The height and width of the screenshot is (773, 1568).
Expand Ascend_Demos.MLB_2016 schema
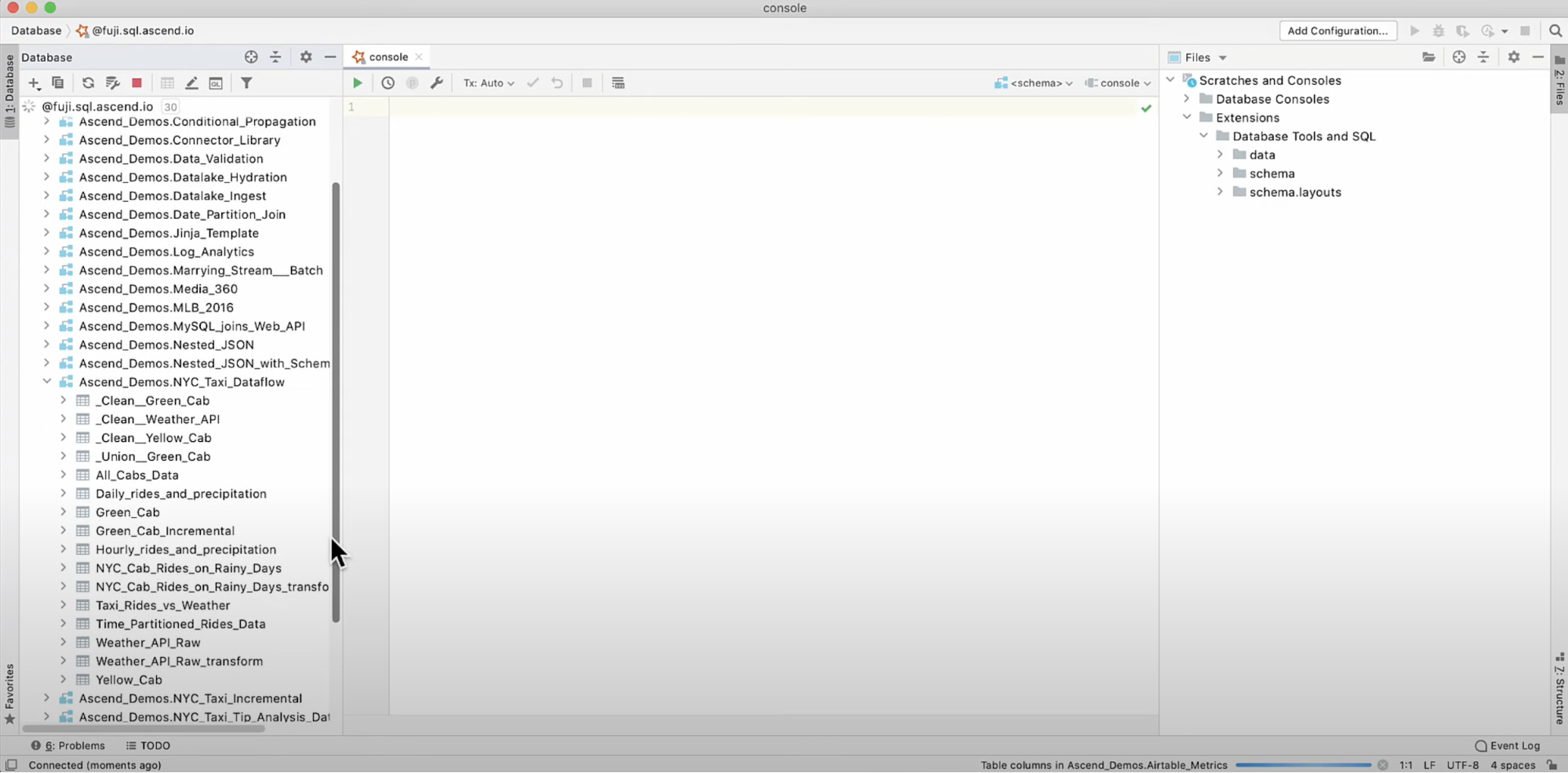[x=47, y=308]
